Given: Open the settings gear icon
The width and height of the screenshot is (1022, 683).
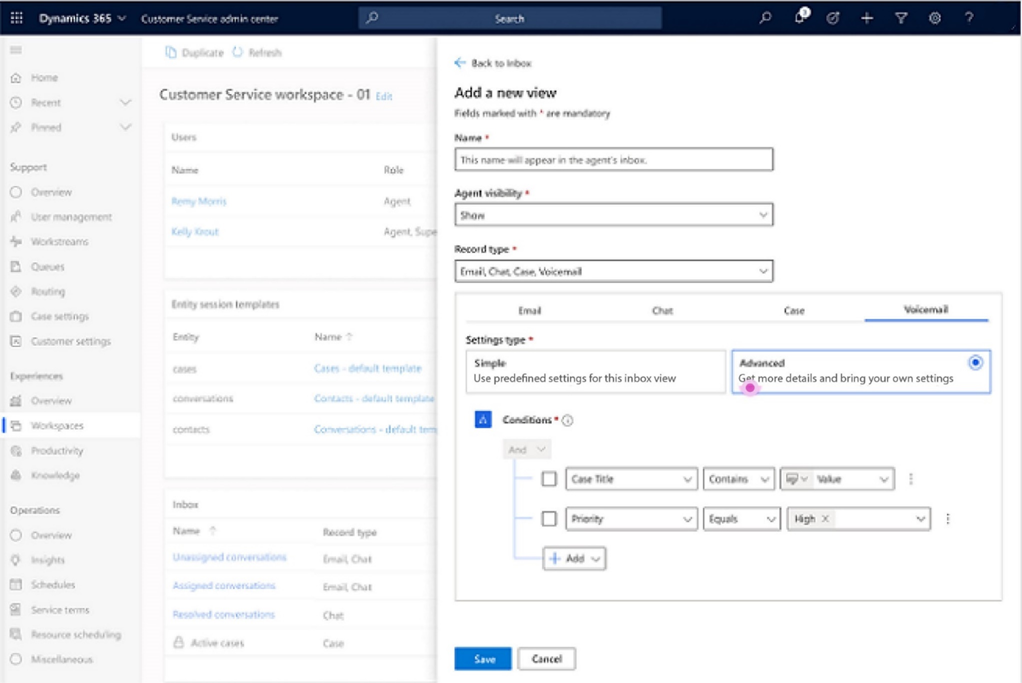Looking at the screenshot, I should click(935, 18).
